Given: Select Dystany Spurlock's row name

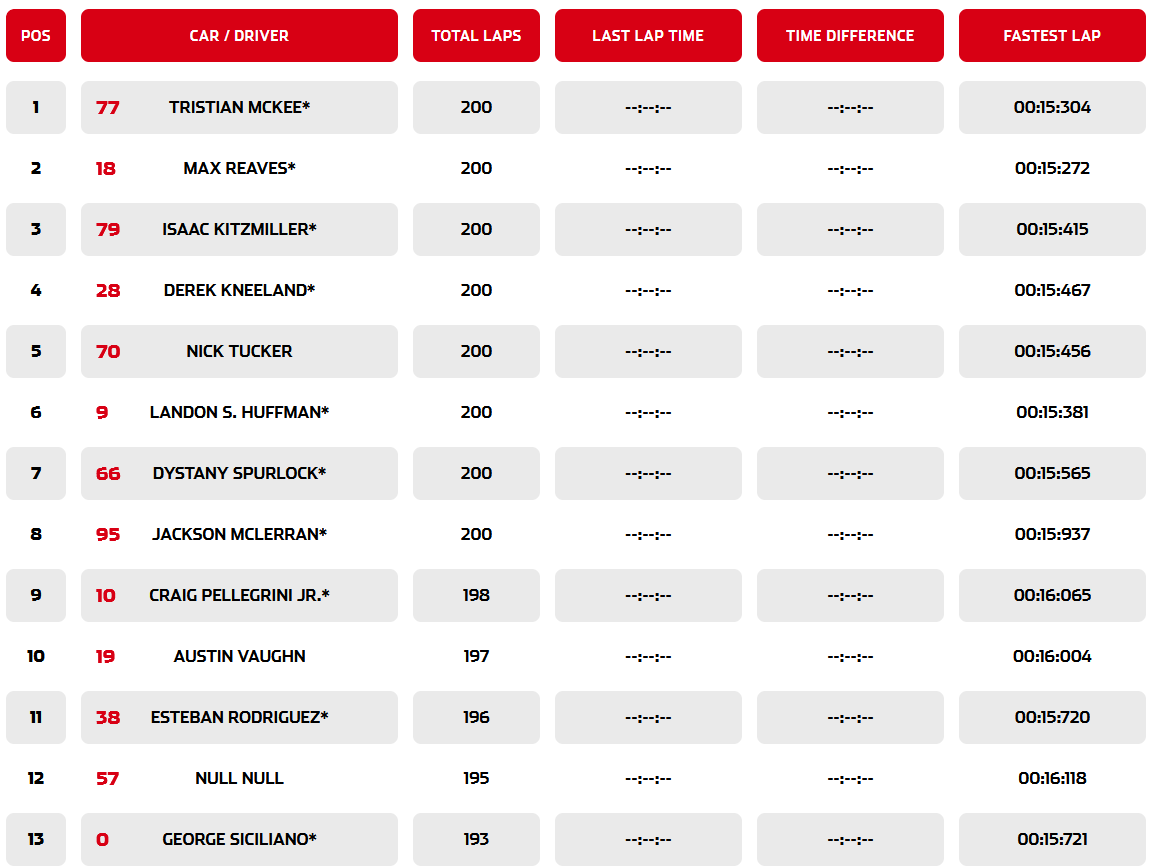Looking at the screenshot, I should [239, 473].
